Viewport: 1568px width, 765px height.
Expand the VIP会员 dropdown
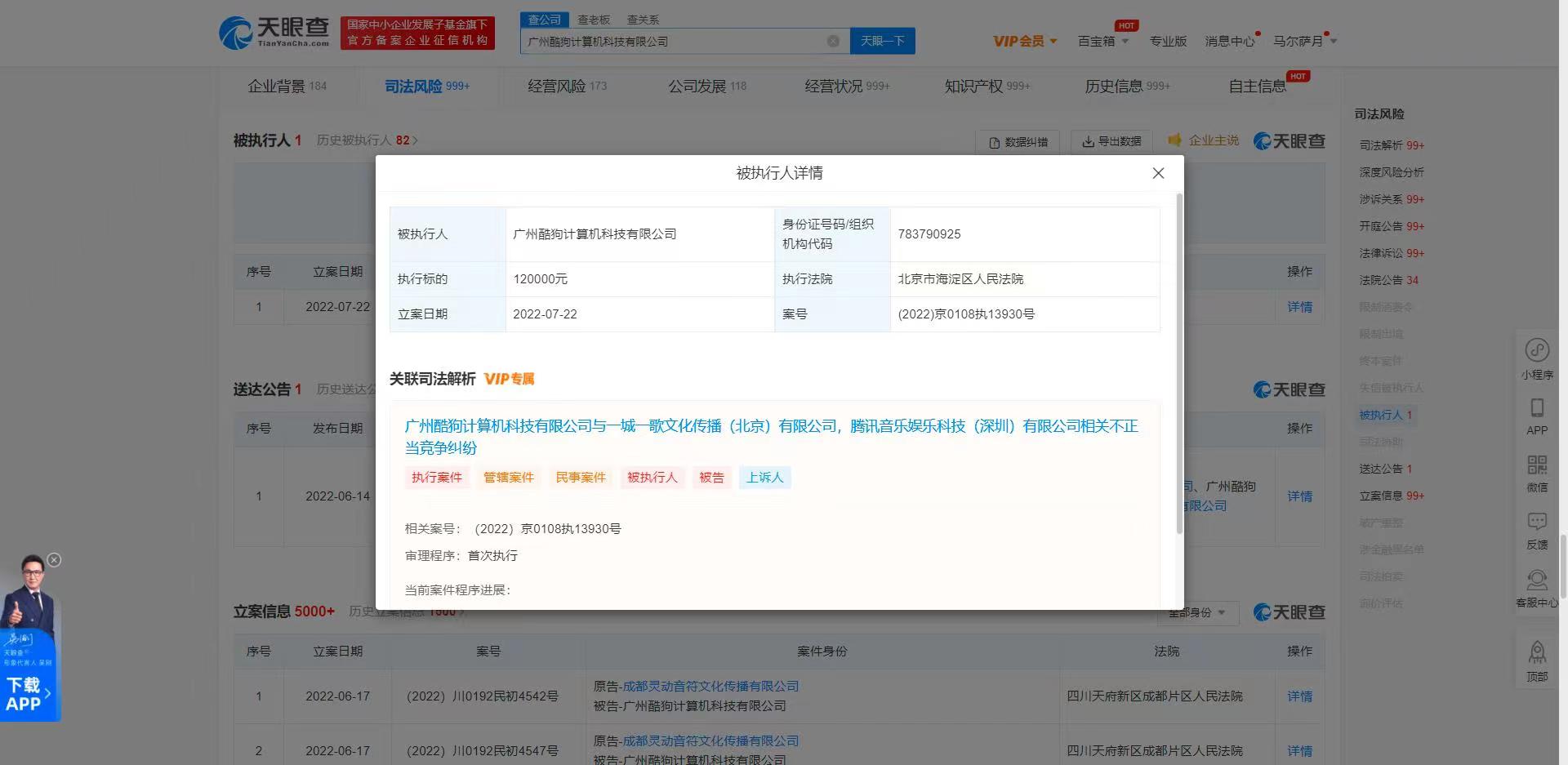tap(1025, 41)
